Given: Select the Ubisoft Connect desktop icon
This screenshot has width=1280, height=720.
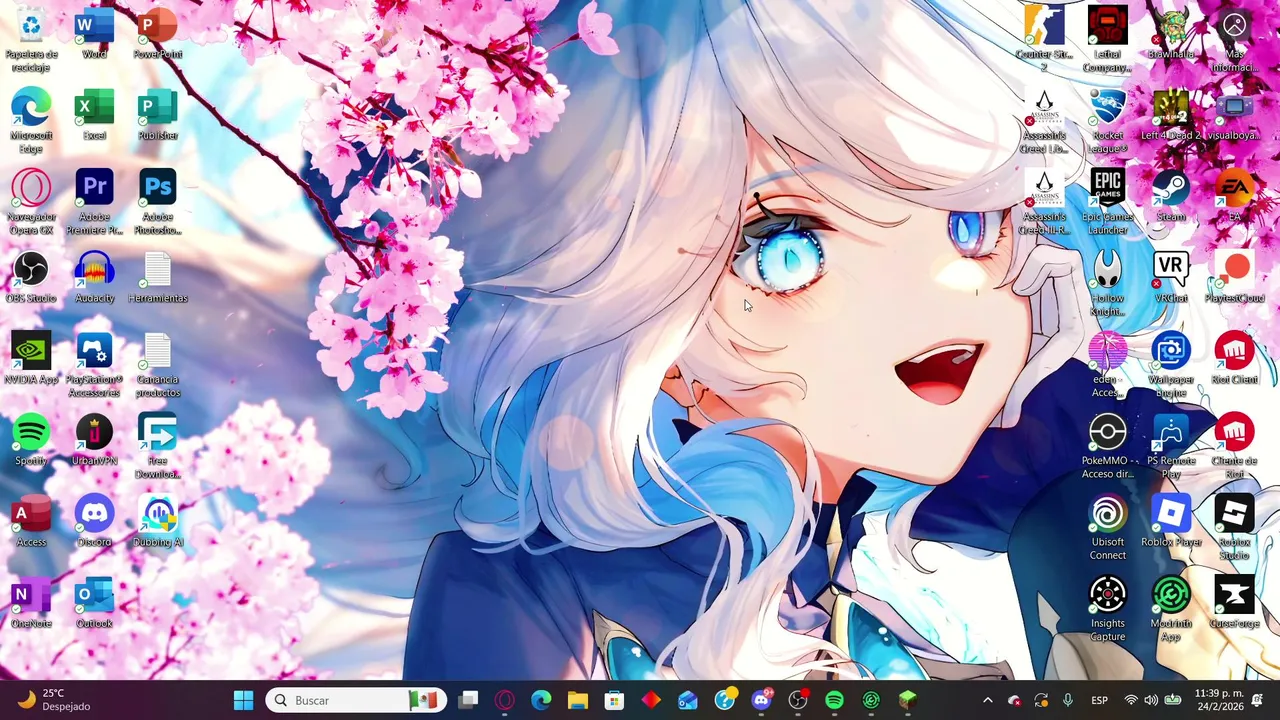Looking at the screenshot, I should (1107, 527).
